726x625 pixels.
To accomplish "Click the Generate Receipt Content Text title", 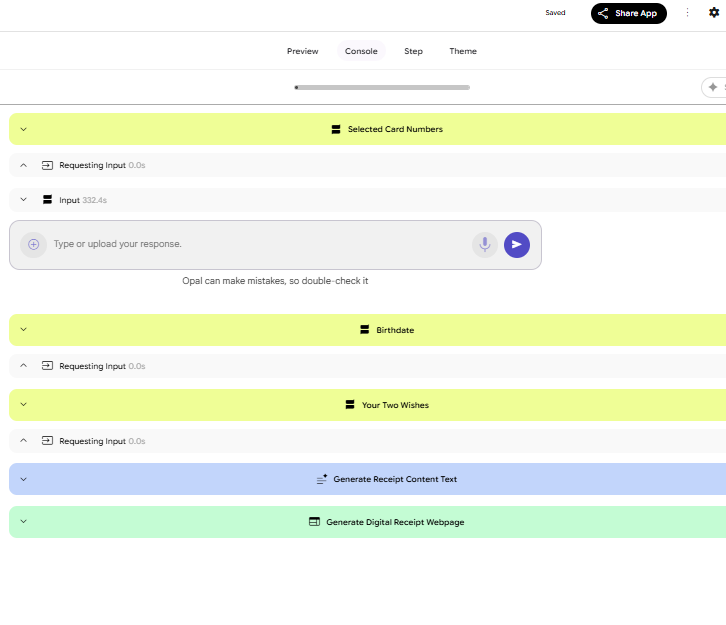I will pyautogui.click(x=395, y=479).
